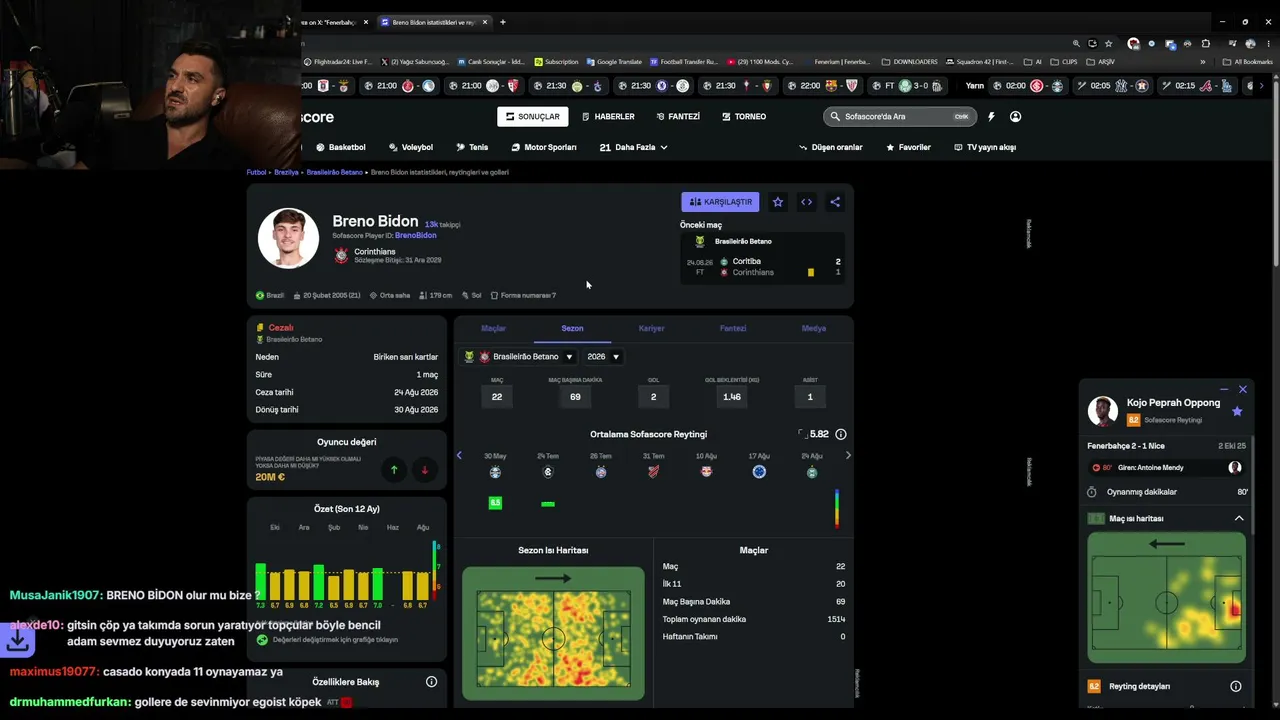1280x720 pixels.
Task: Open info for Ortalama Sofascore Reytingi
Action: [841, 434]
